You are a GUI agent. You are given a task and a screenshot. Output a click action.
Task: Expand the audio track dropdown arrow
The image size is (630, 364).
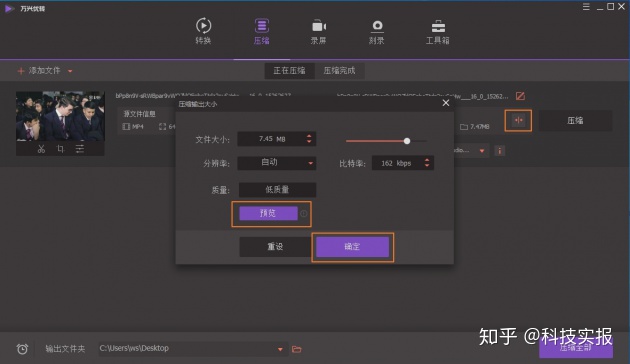click(x=482, y=151)
